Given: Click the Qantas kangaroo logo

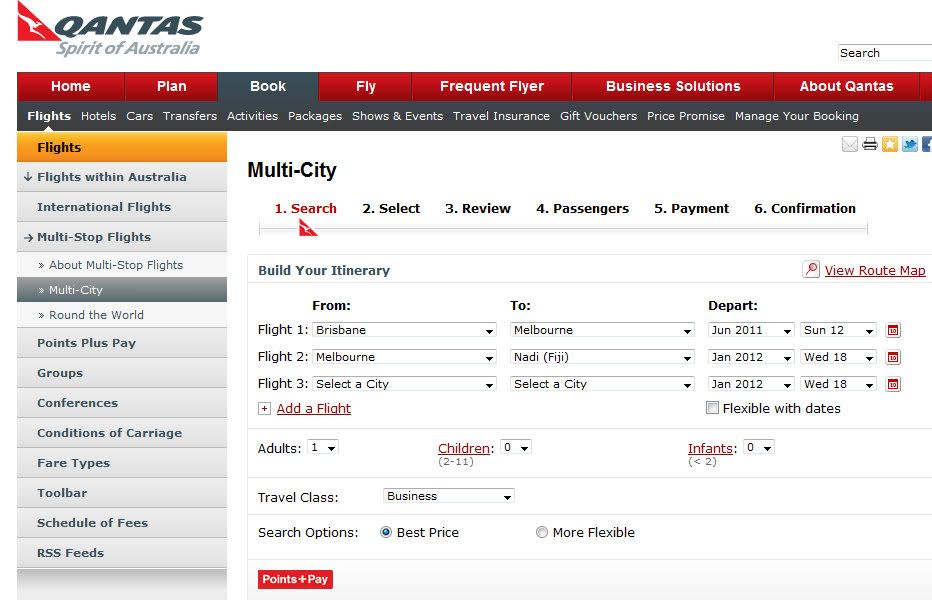Looking at the screenshot, I should point(110,29).
